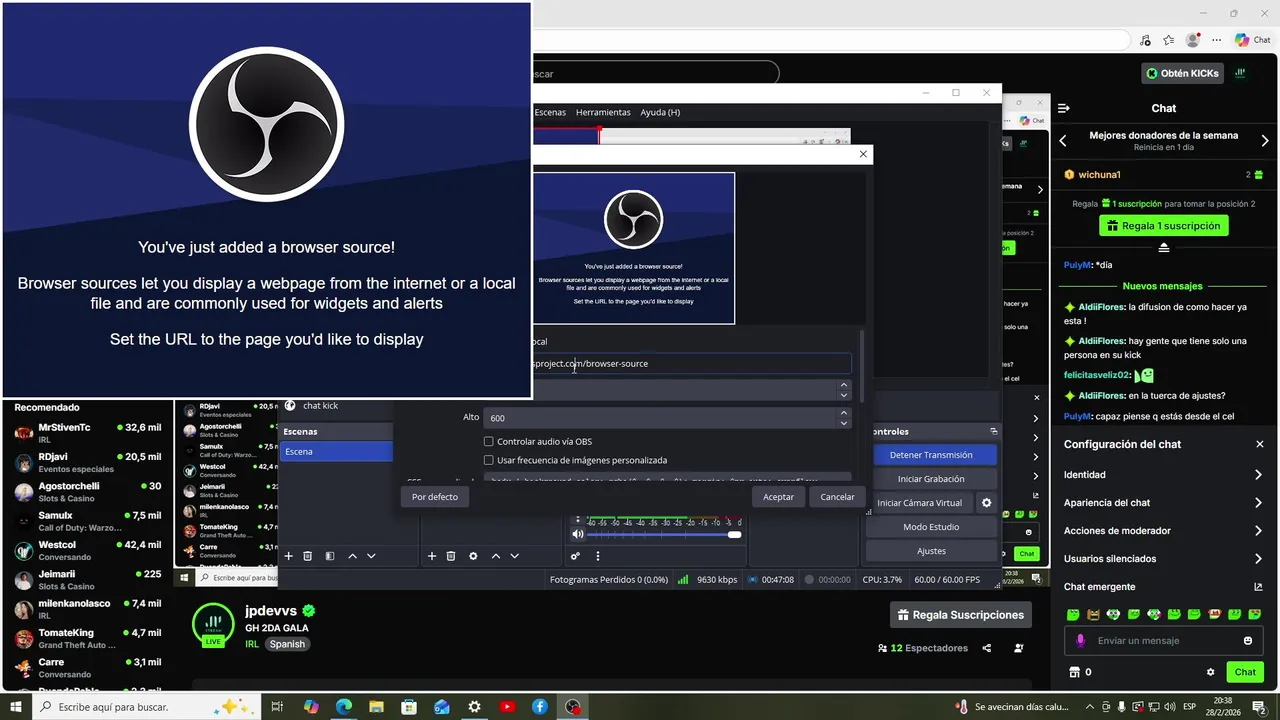Open OBS Studio from Windows taskbar
The image size is (1280, 720).
click(572, 707)
